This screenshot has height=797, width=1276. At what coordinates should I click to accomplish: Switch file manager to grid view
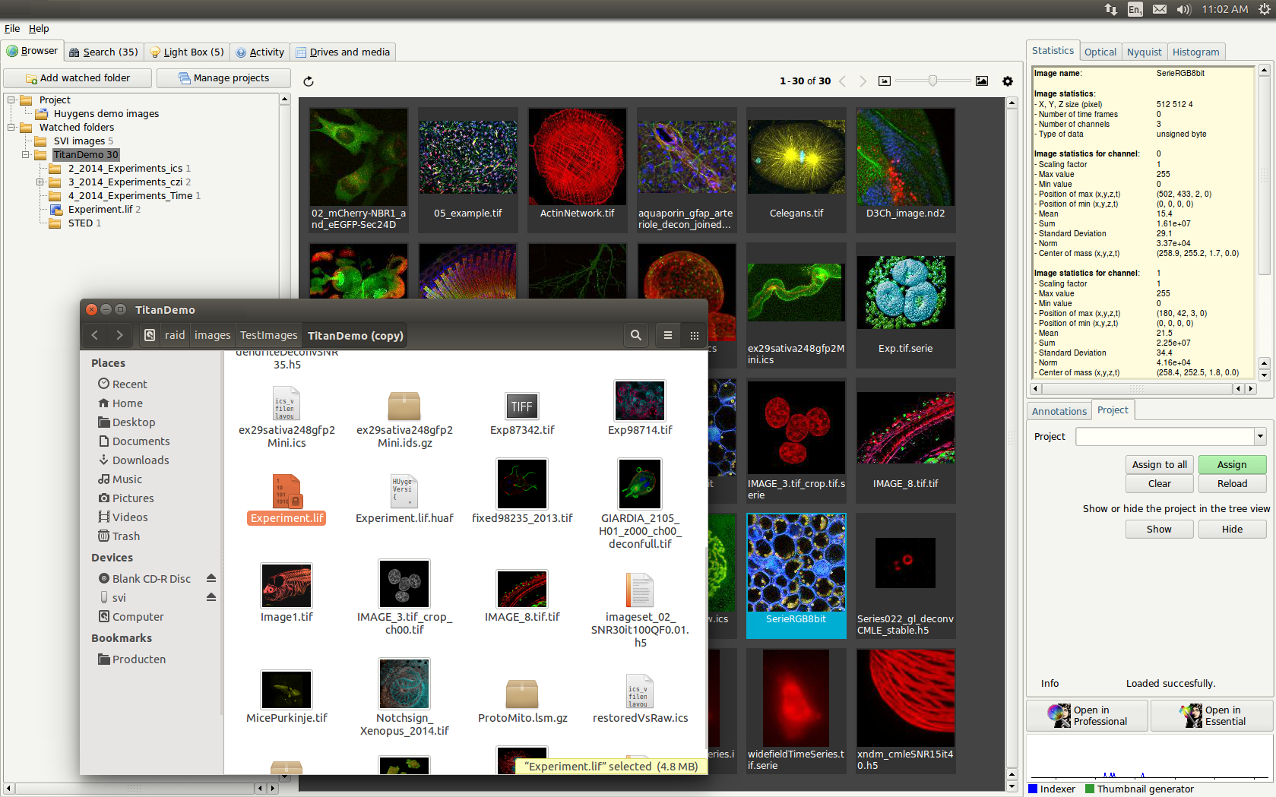pyautogui.click(x=694, y=336)
